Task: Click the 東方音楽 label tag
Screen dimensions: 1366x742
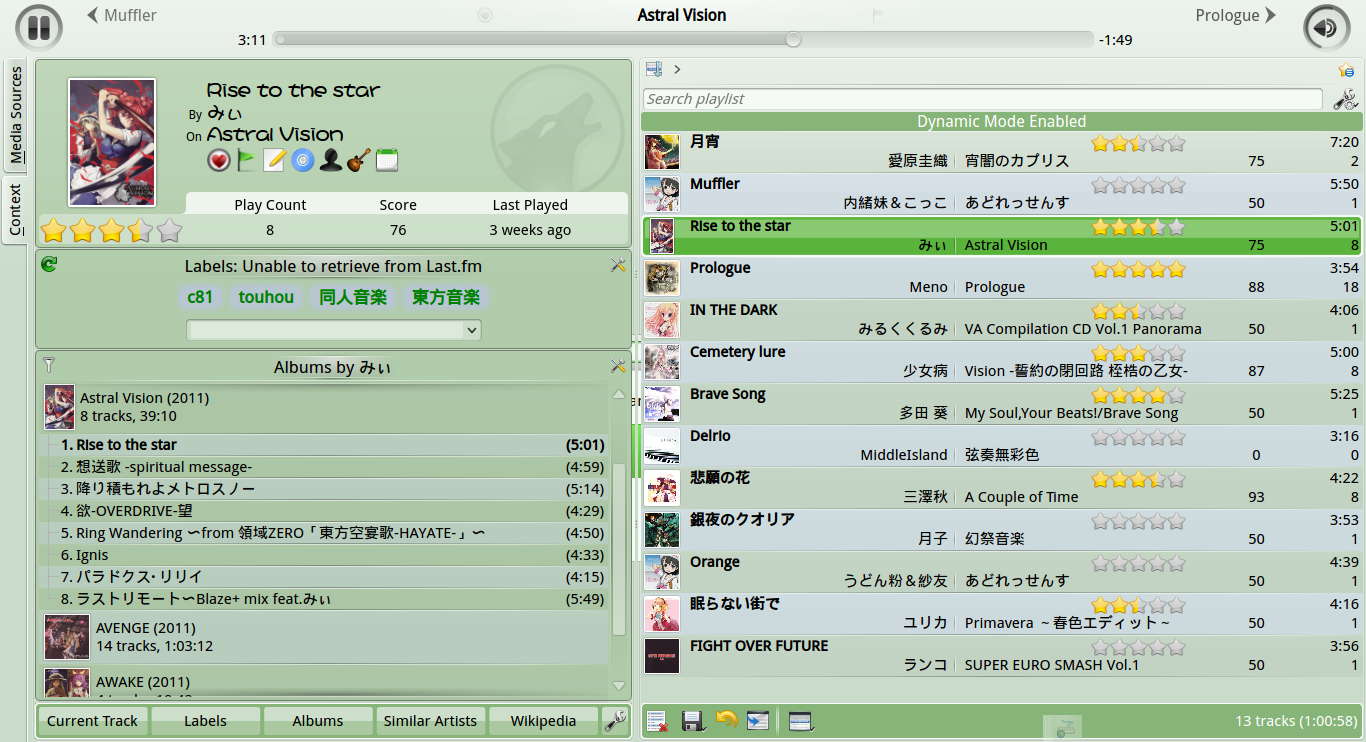Action: coord(446,297)
